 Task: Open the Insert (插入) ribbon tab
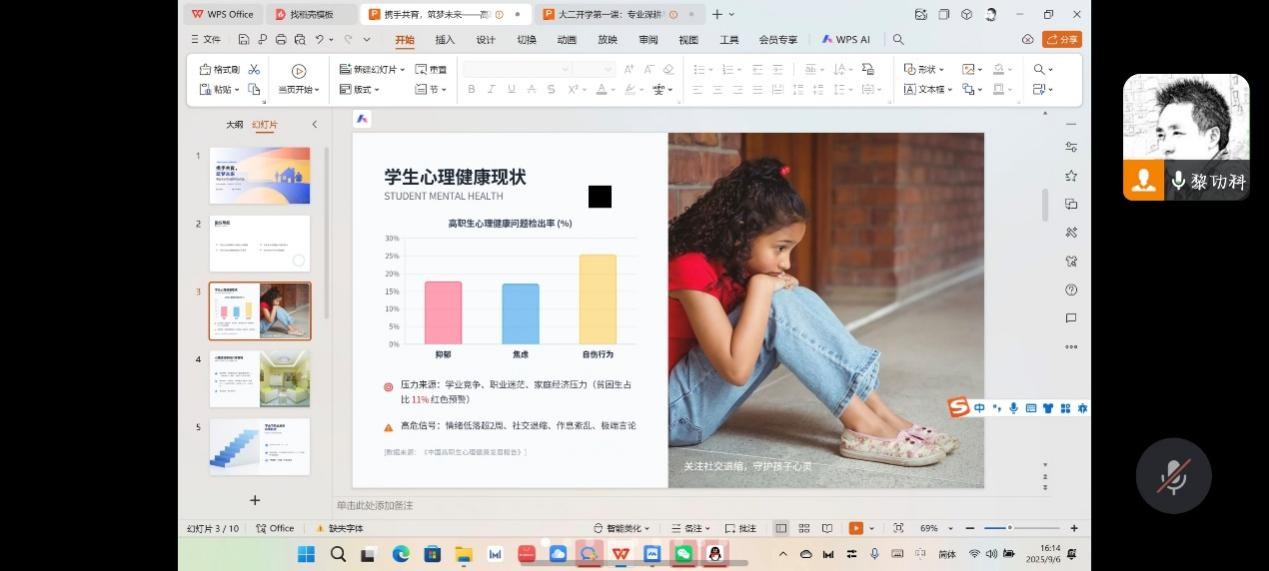point(444,40)
